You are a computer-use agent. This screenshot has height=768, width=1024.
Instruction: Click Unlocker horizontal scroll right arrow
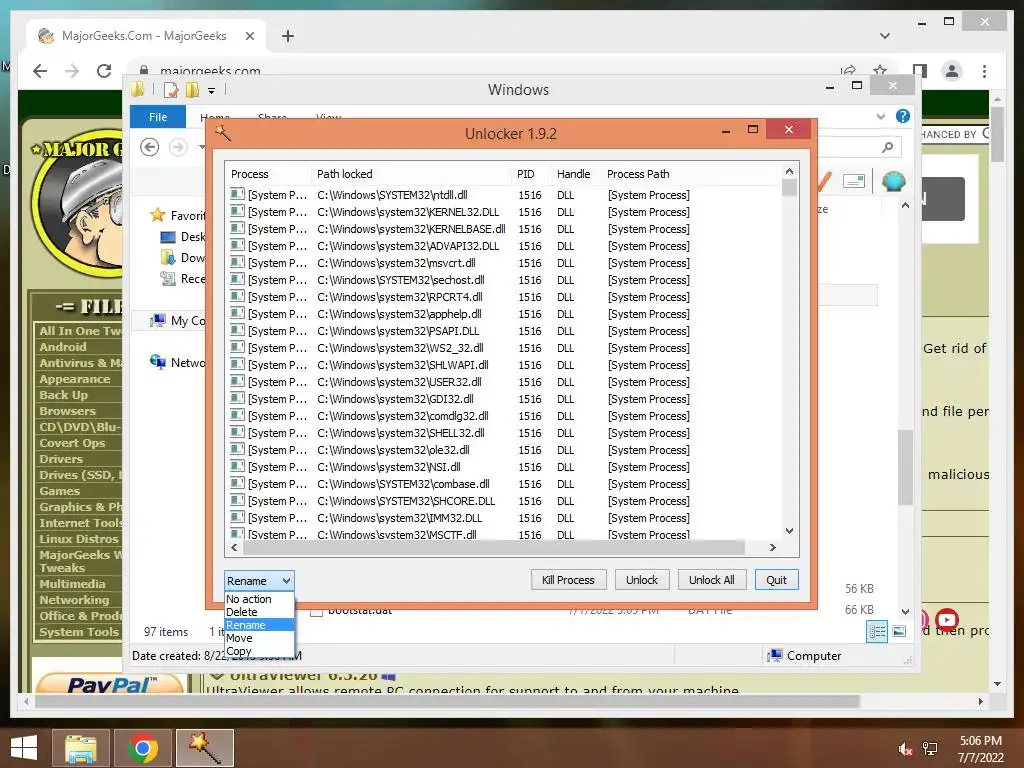pyautogui.click(x=773, y=547)
